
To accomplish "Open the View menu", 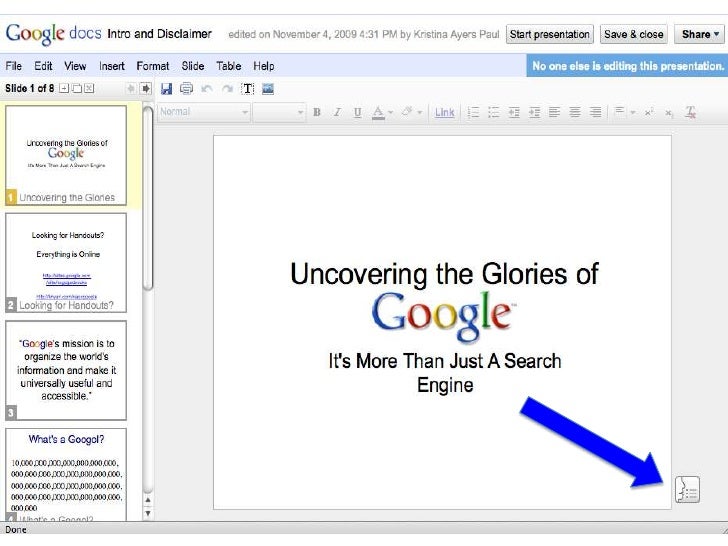I will 75,66.
